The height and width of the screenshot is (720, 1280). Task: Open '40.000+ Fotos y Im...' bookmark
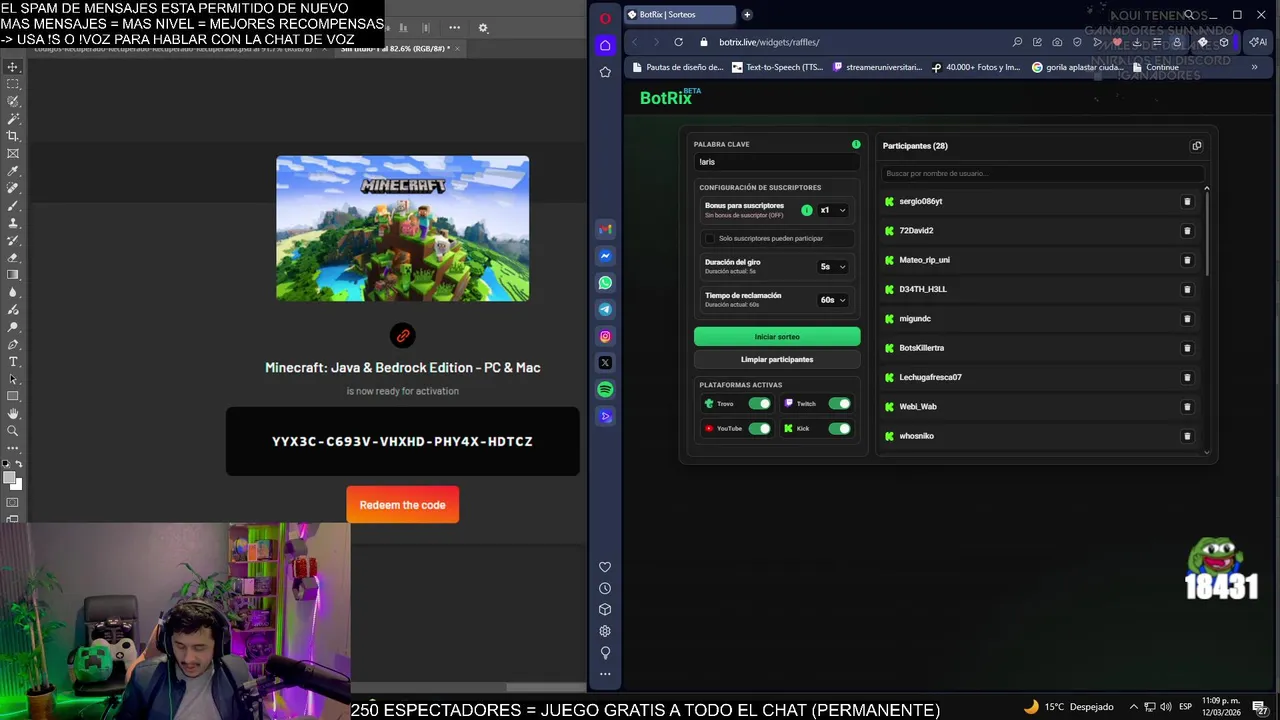[x=976, y=67]
